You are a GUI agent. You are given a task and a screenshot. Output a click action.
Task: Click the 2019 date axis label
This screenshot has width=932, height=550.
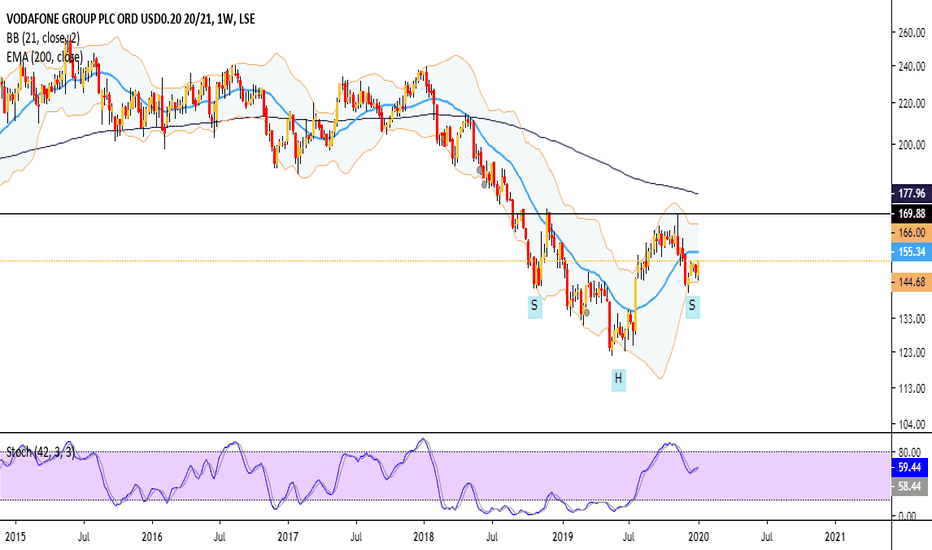562,537
